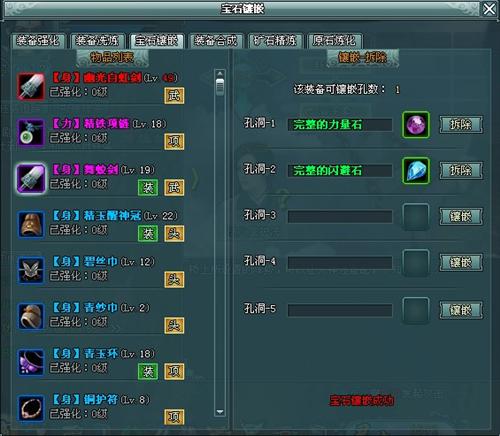The image size is (500, 436).
Task: Select the 【力】精铁项链 item name
Action: [91, 124]
